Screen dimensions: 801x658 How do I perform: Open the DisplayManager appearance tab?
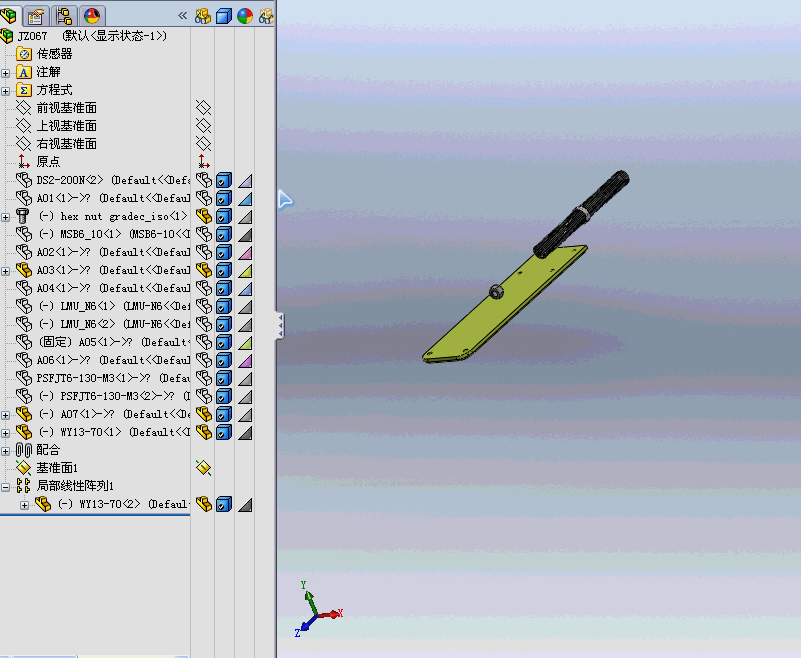tap(92, 16)
